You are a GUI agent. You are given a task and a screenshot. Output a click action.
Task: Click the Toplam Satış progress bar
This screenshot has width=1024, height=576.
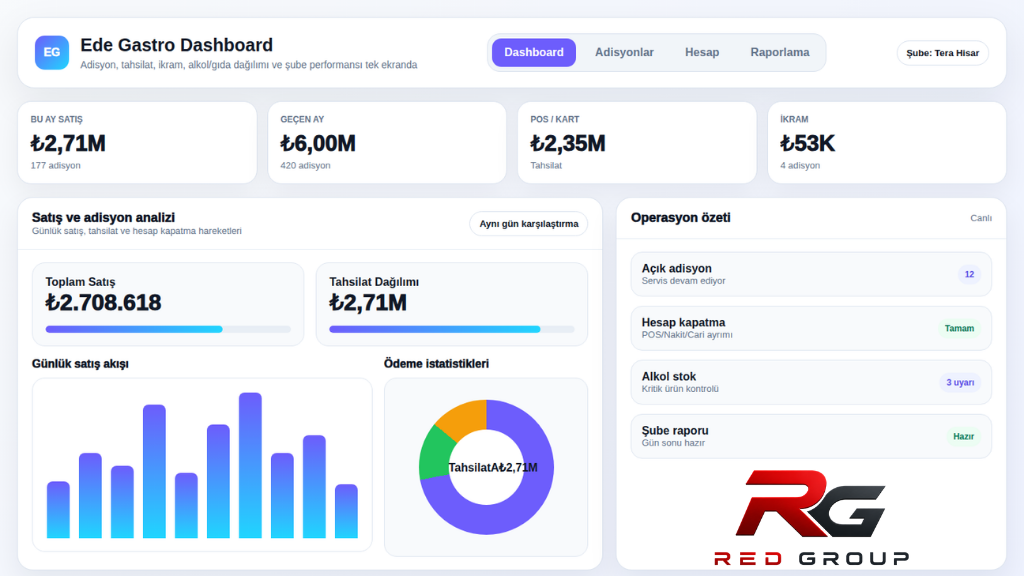click(x=168, y=329)
